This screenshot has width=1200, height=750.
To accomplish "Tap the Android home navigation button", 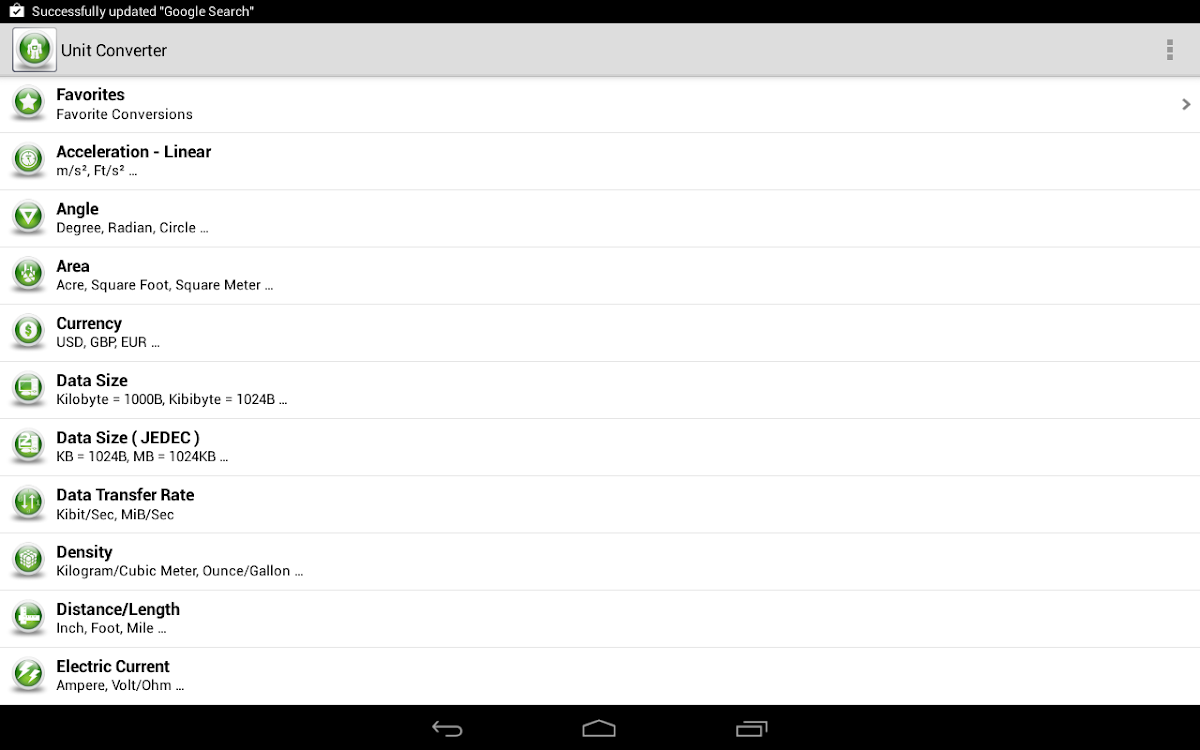I will (599, 728).
